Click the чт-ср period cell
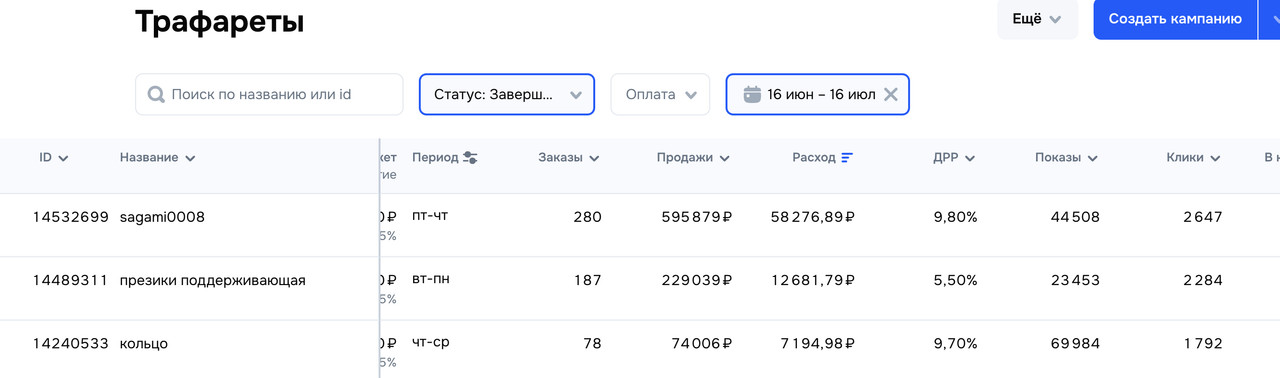1280x378 pixels. (431, 342)
